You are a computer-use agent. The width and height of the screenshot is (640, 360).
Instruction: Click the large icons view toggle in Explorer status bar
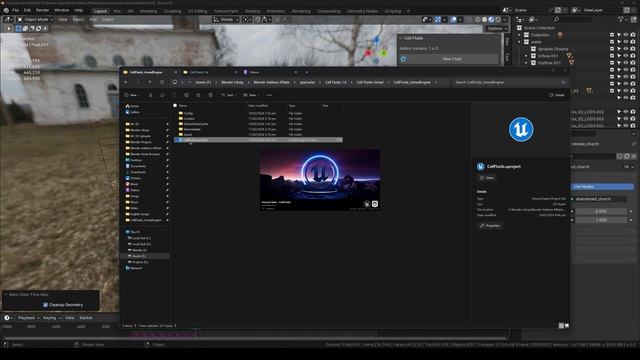coord(567,326)
